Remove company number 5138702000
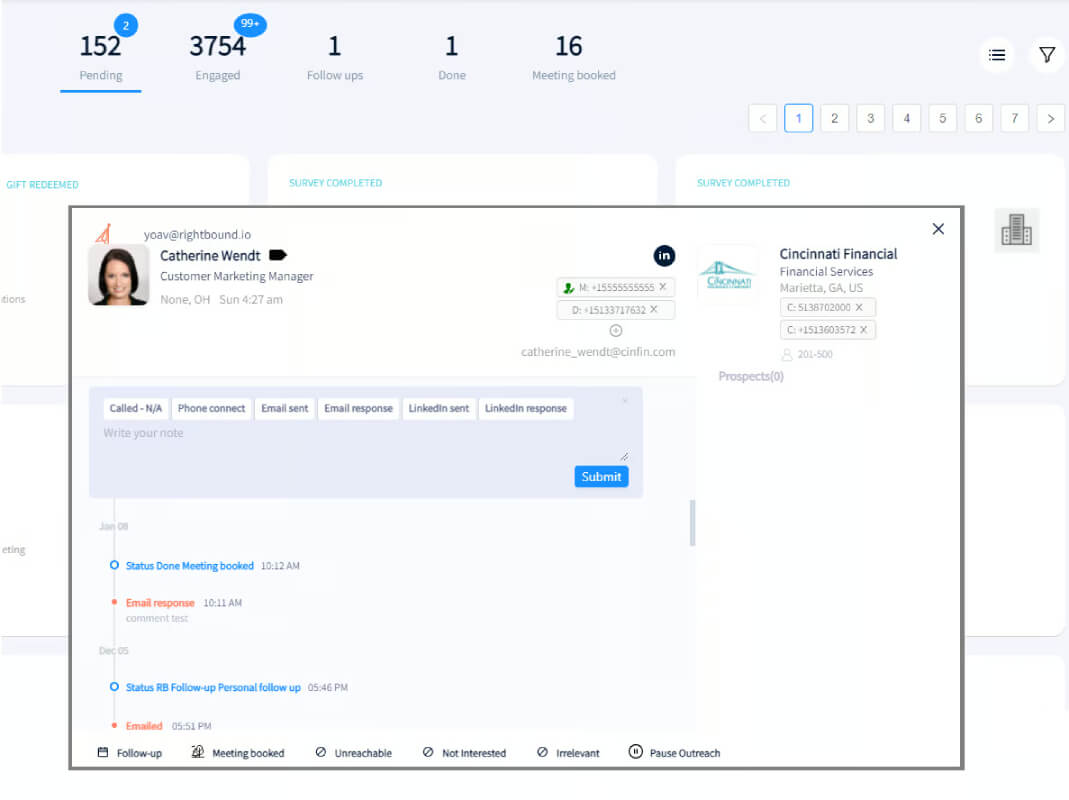Screen dimensions: 1069x800 859,308
